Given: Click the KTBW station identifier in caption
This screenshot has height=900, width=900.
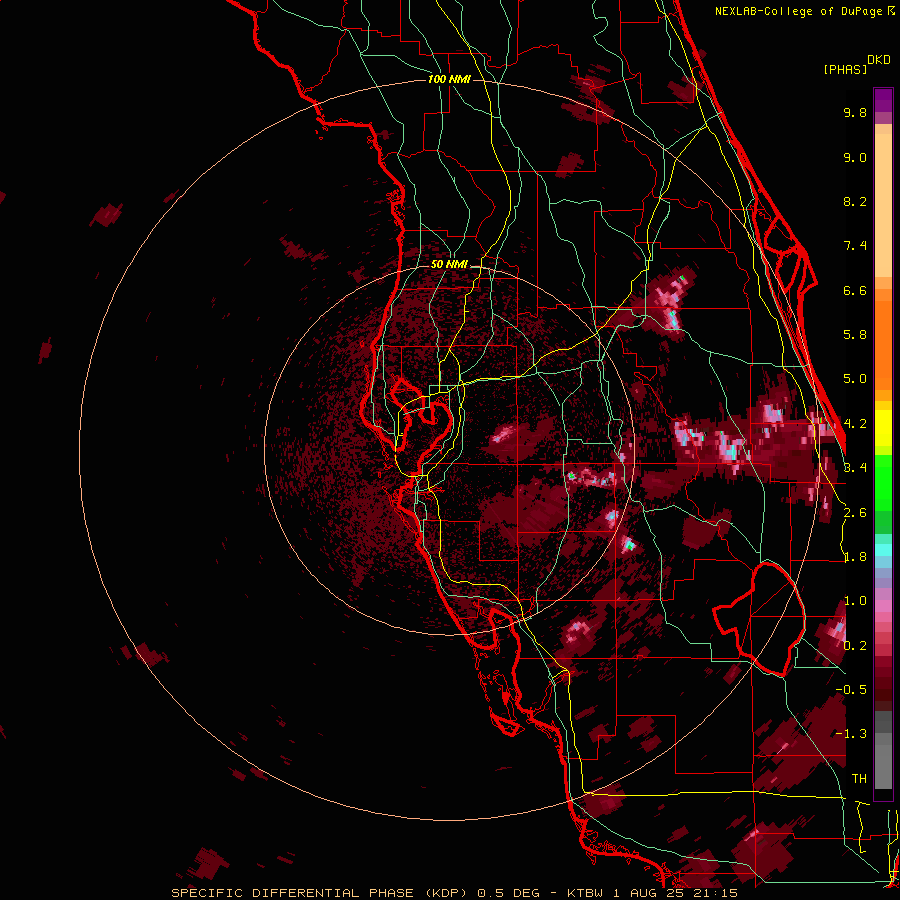Looking at the screenshot, I should tap(586, 893).
